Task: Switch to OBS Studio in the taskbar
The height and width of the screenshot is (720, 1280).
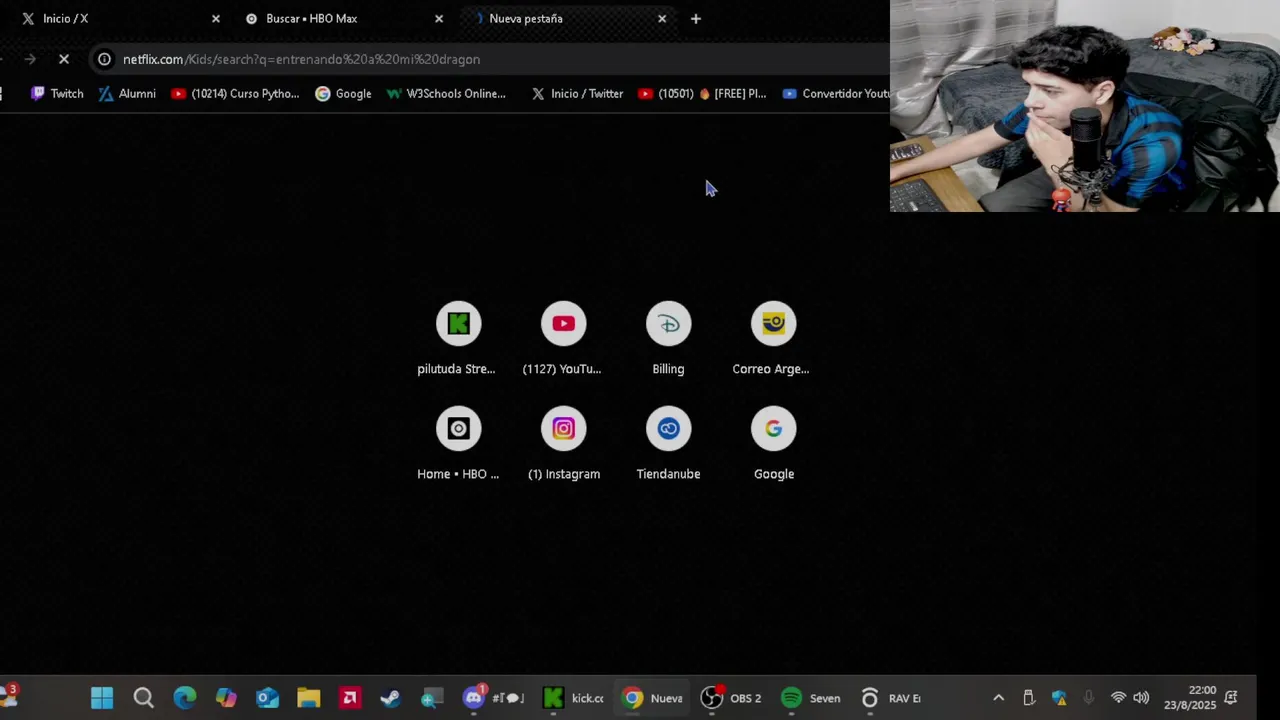Action: [732, 698]
